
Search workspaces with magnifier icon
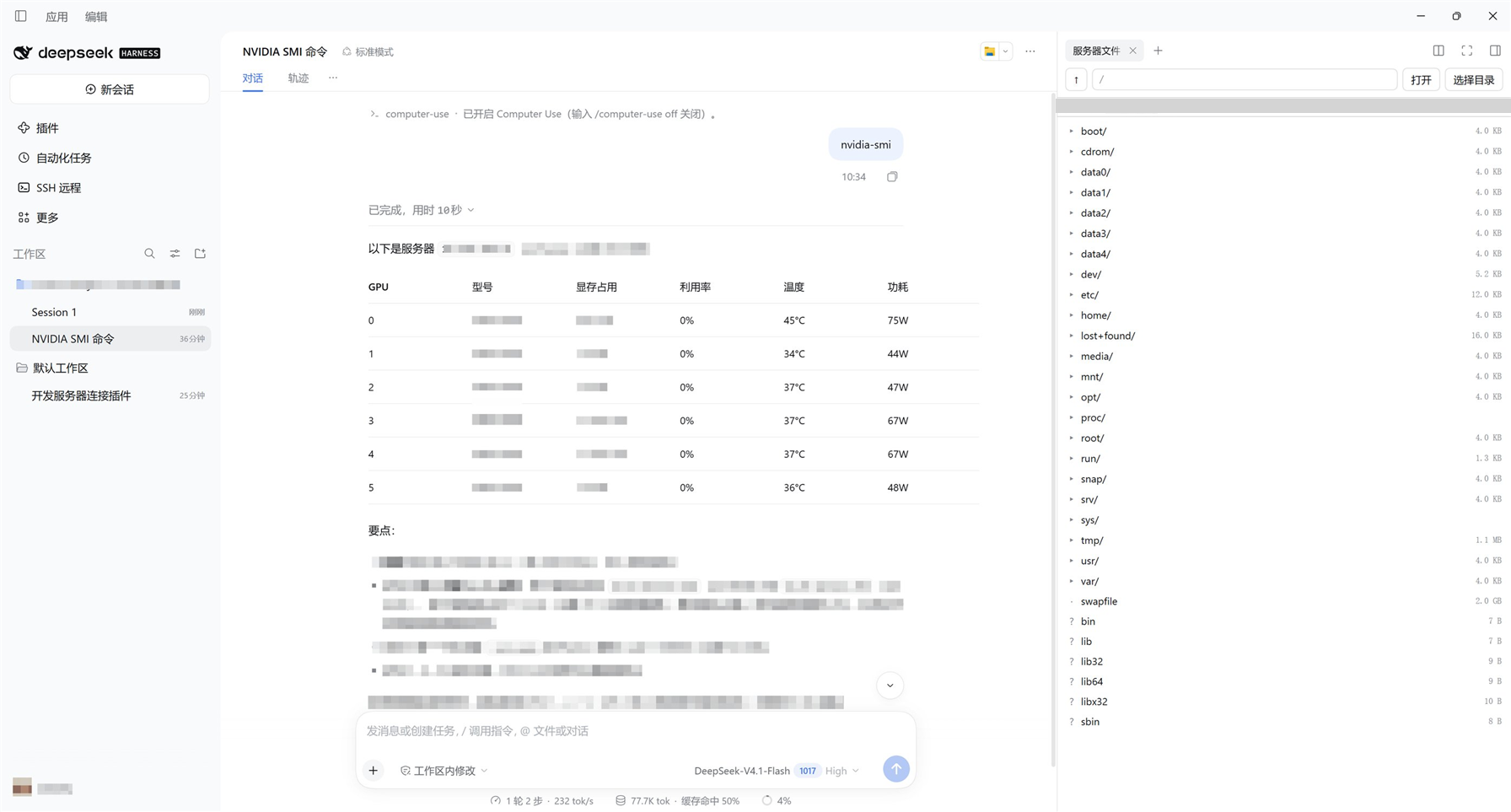(x=149, y=253)
